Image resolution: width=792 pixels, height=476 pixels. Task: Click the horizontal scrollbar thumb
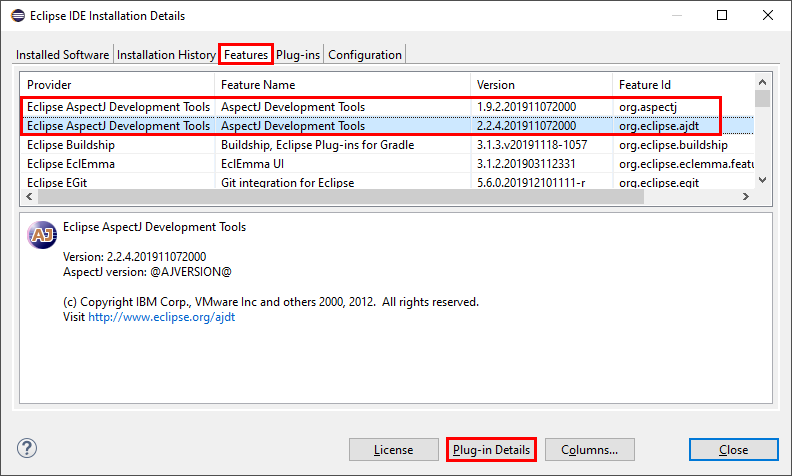(341, 197)
